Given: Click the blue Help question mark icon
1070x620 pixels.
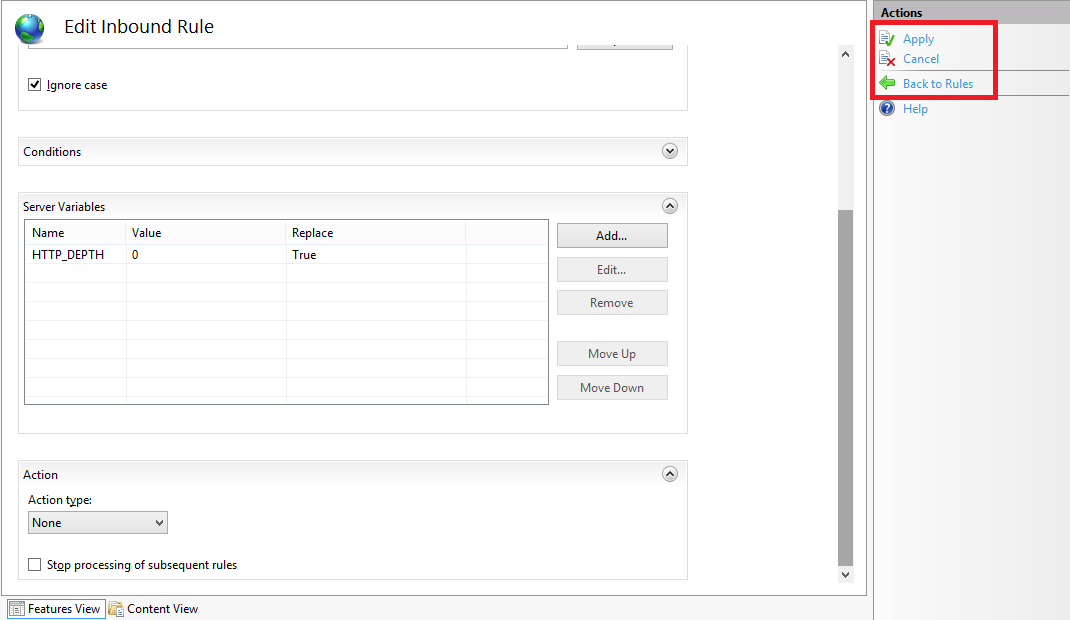Looking at the screenshot, I should pos(887,109).
